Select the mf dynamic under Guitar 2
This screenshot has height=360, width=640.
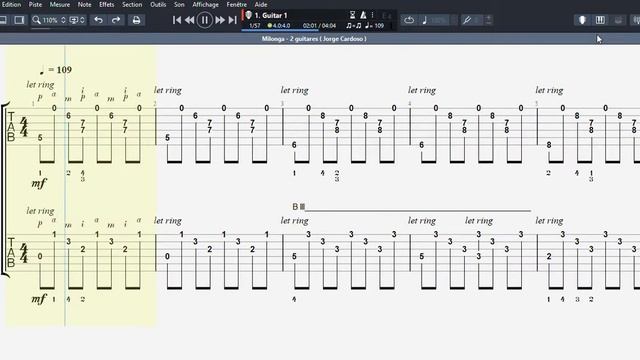(39, 299)
